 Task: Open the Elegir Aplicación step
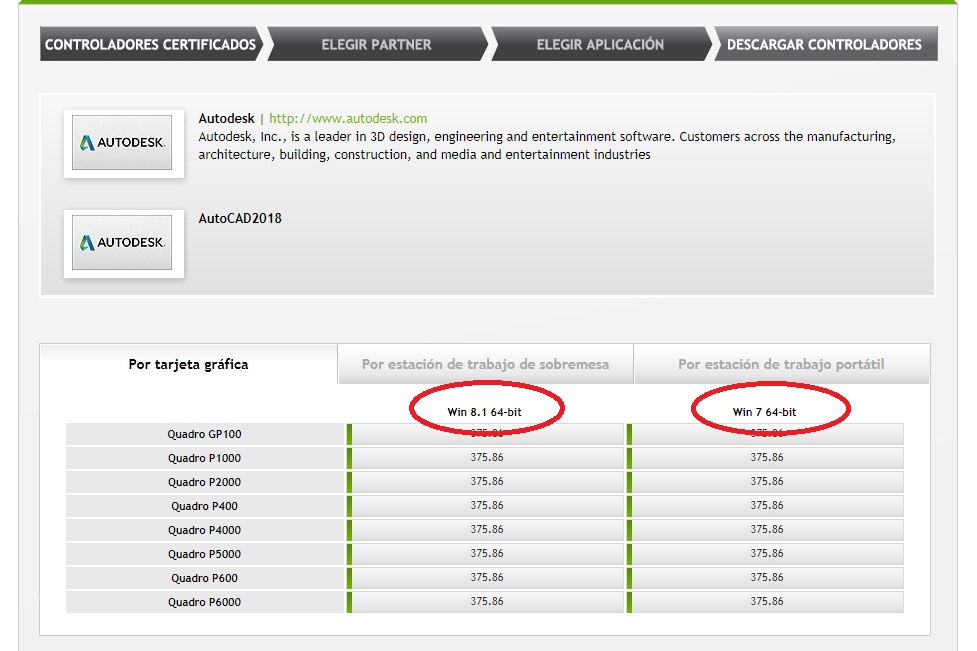[601, 44]
